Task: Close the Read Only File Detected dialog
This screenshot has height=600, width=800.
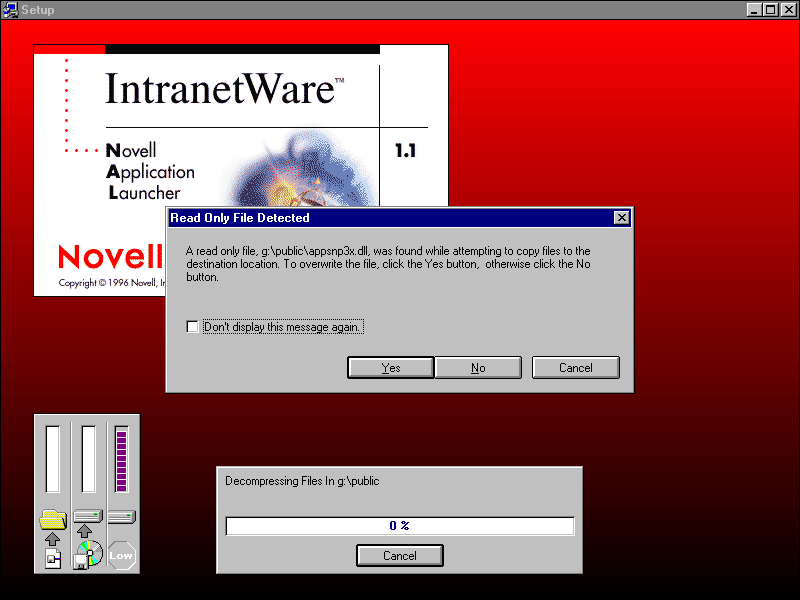Action: click(x=621, y=218)
